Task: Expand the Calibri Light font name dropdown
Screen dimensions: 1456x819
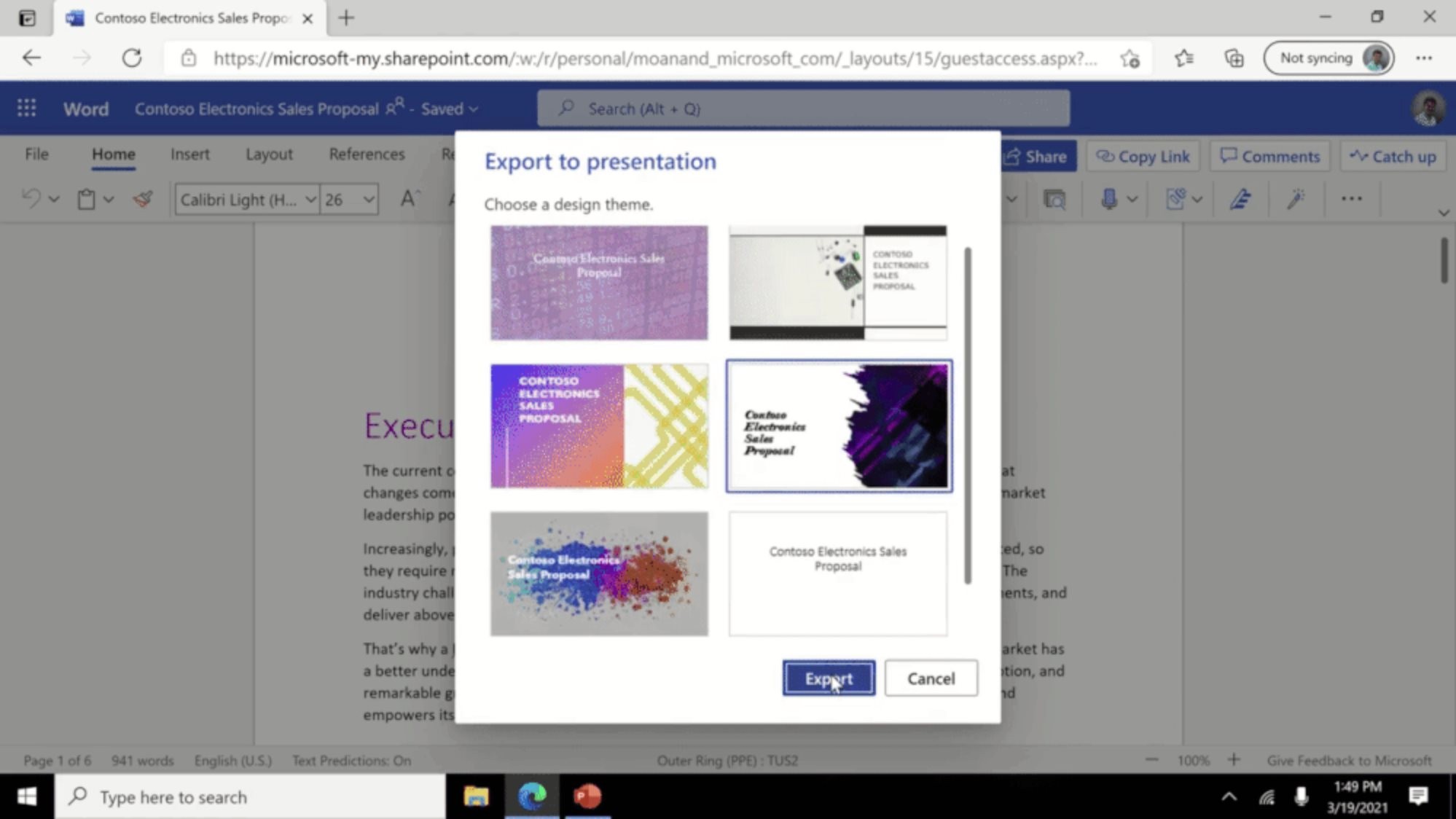Action: [x=310, y=200]
